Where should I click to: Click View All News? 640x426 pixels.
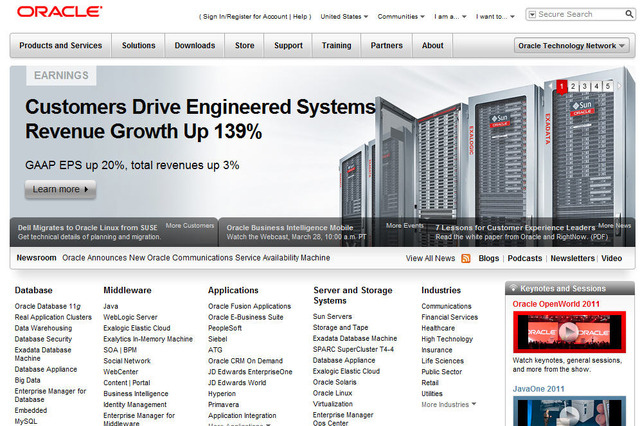pos(430,258)
